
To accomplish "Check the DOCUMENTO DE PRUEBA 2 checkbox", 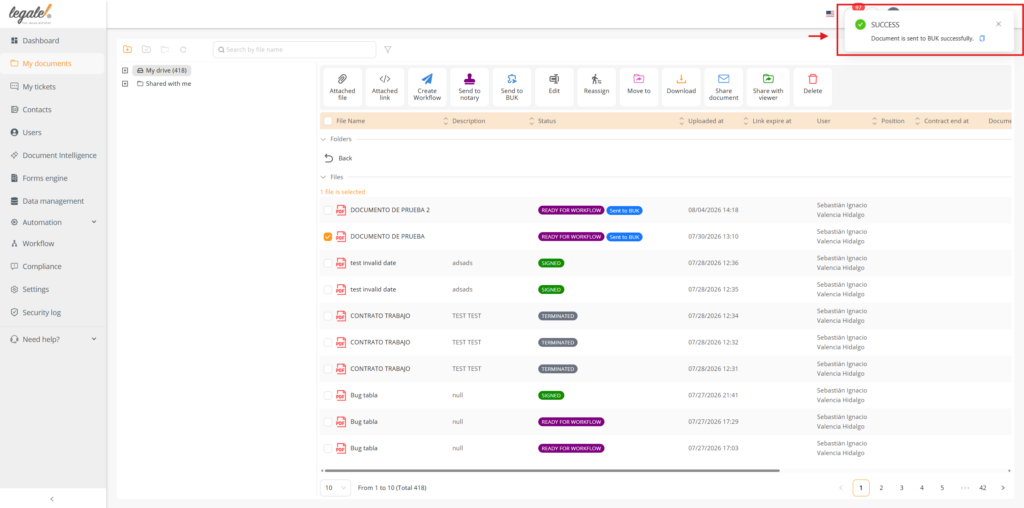I will [x=328, y=210].
